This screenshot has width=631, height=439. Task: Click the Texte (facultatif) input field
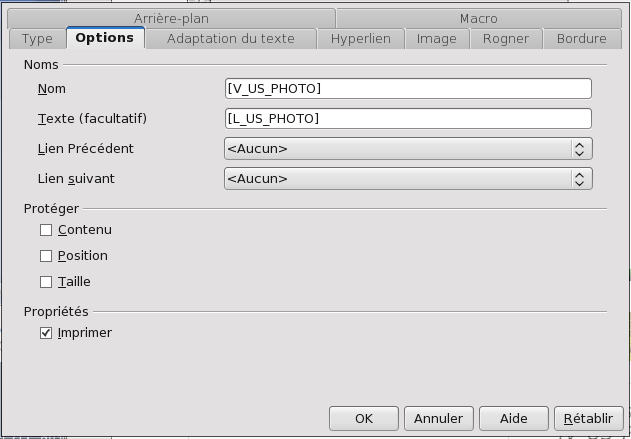(408, 119)
